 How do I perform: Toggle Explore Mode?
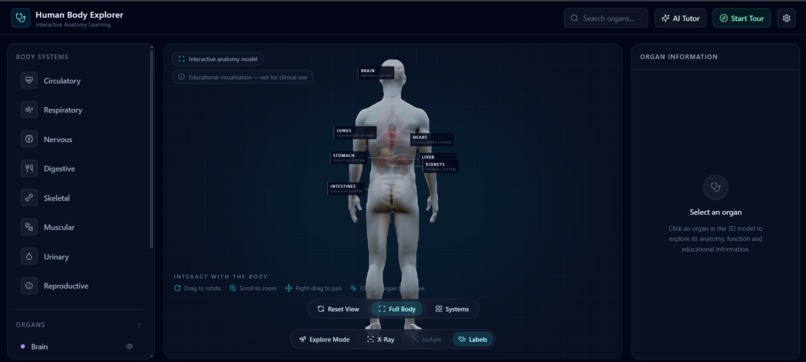[324, 339]
